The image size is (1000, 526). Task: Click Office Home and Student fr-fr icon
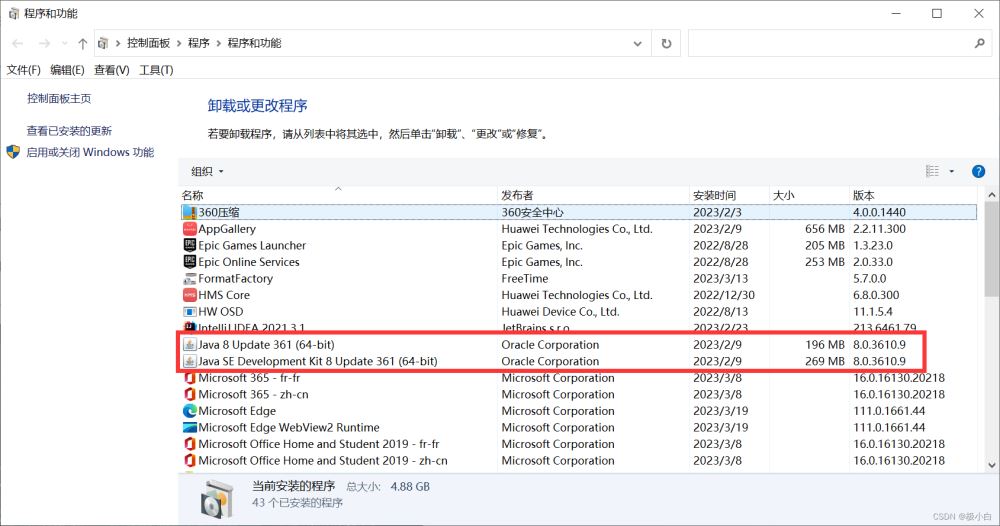[x=189, y=444]
